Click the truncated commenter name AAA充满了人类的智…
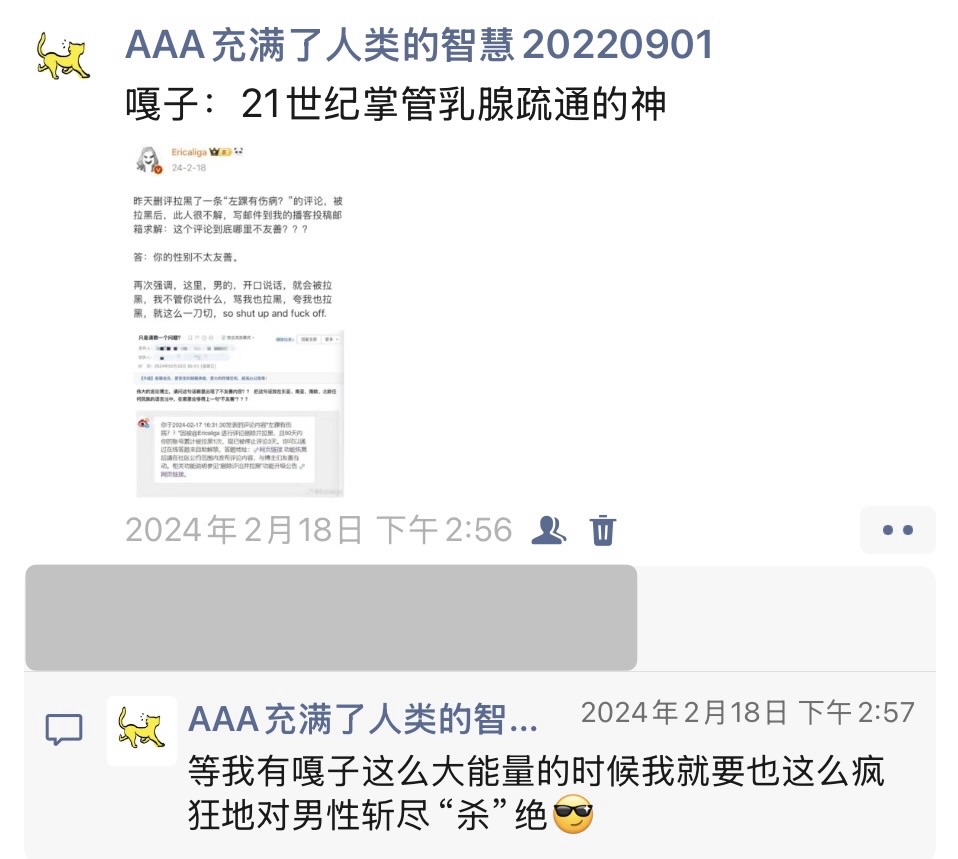 pyautogui.click(x=363, y=718)
